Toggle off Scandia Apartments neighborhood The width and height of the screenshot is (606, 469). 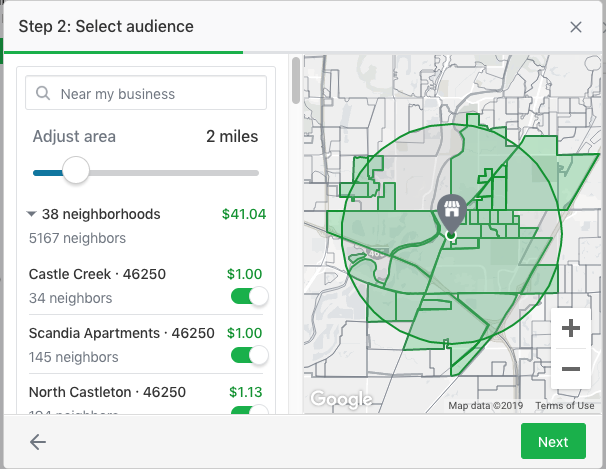tap(249, 355)
